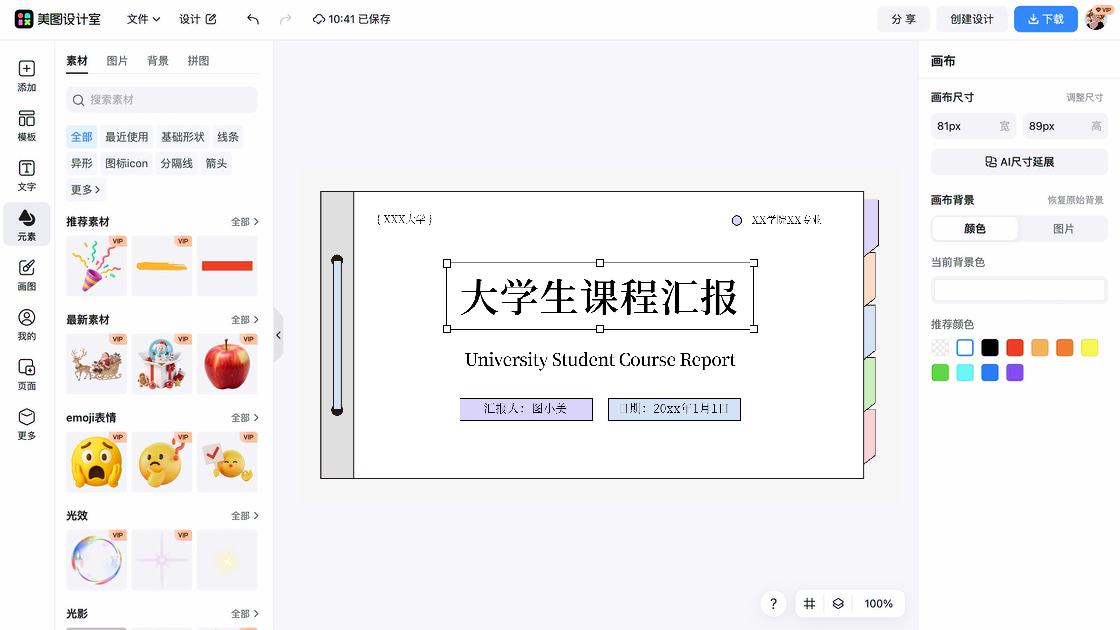Viewport: 1120px width, 630px height.
Task: Open the 页面 (Pages) sidebar panel
Action: pyautogui.click(x=26, y=374)
